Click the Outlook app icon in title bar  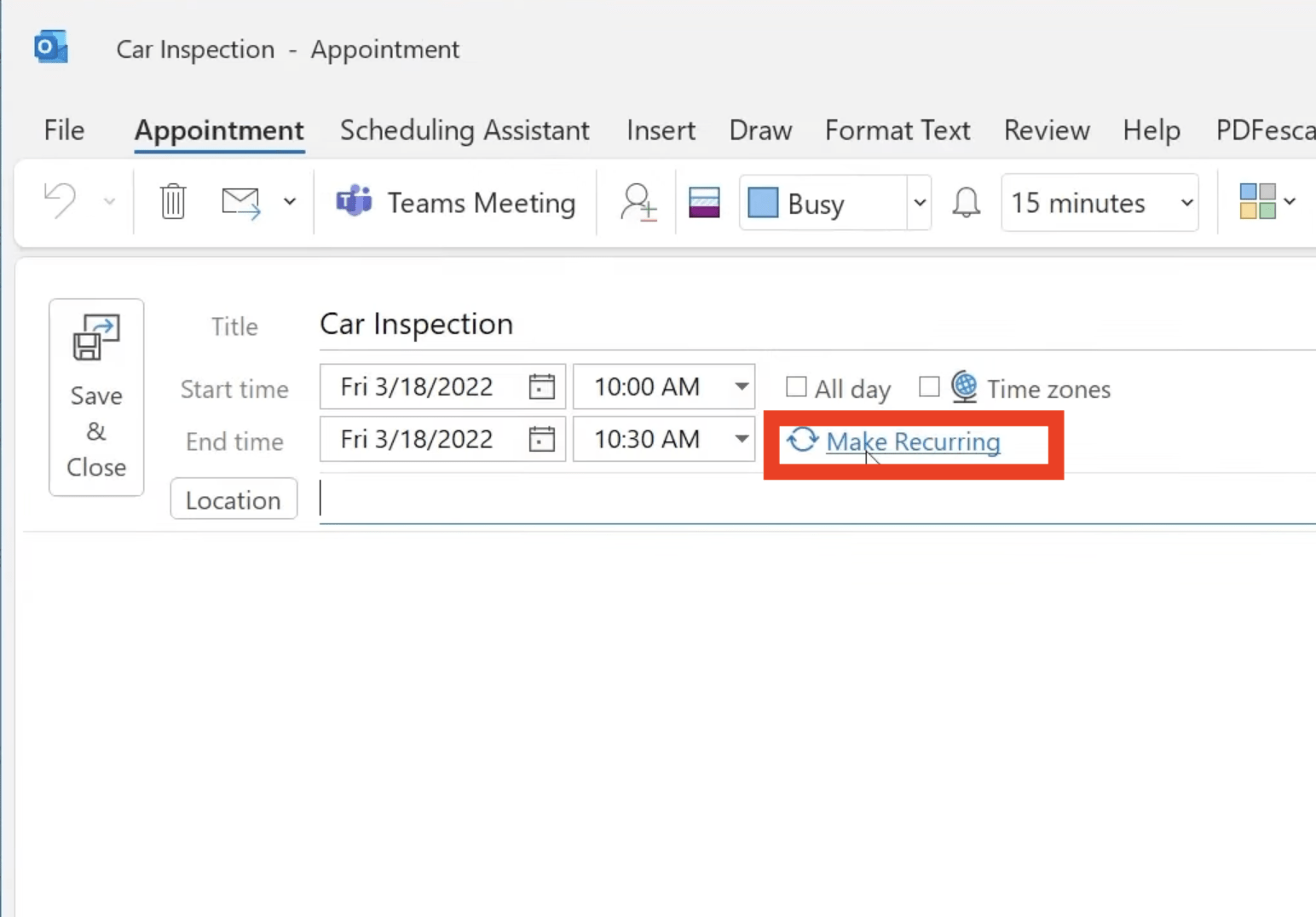[x=51, y=47]
